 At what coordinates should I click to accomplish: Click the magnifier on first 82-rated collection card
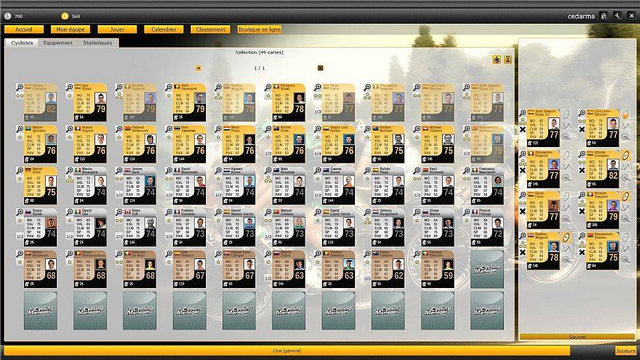pyautogui.click(x=20, y=87)
